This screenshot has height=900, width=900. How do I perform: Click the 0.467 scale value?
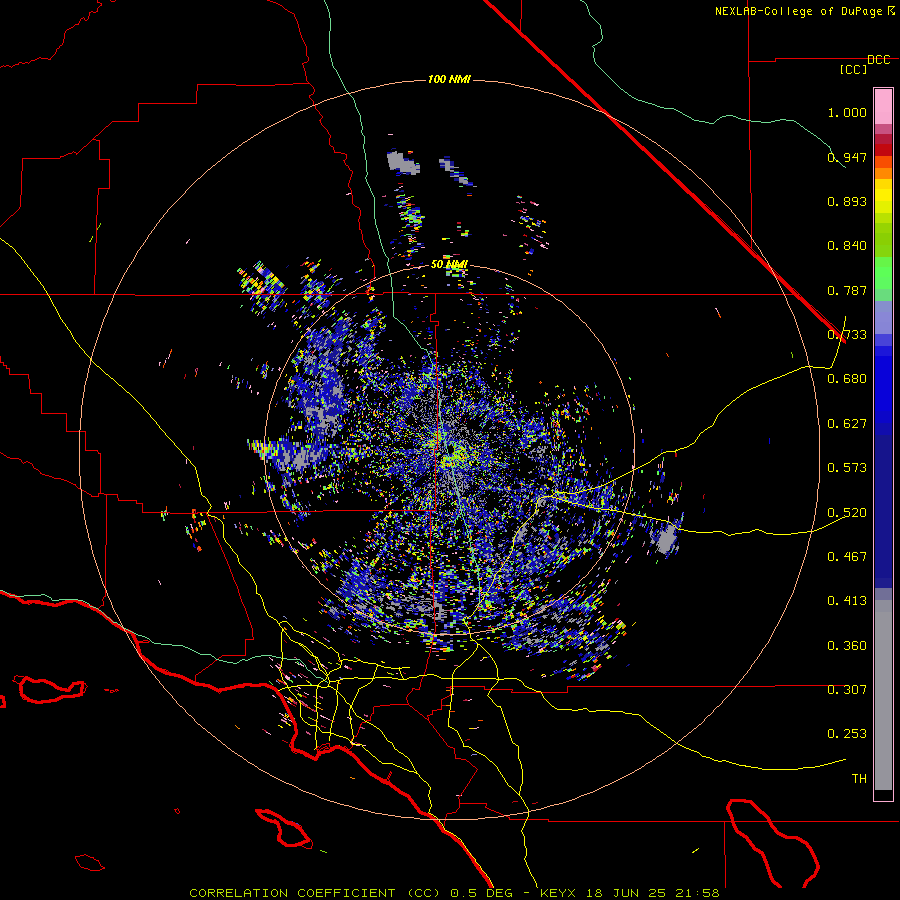click(847, 556)
